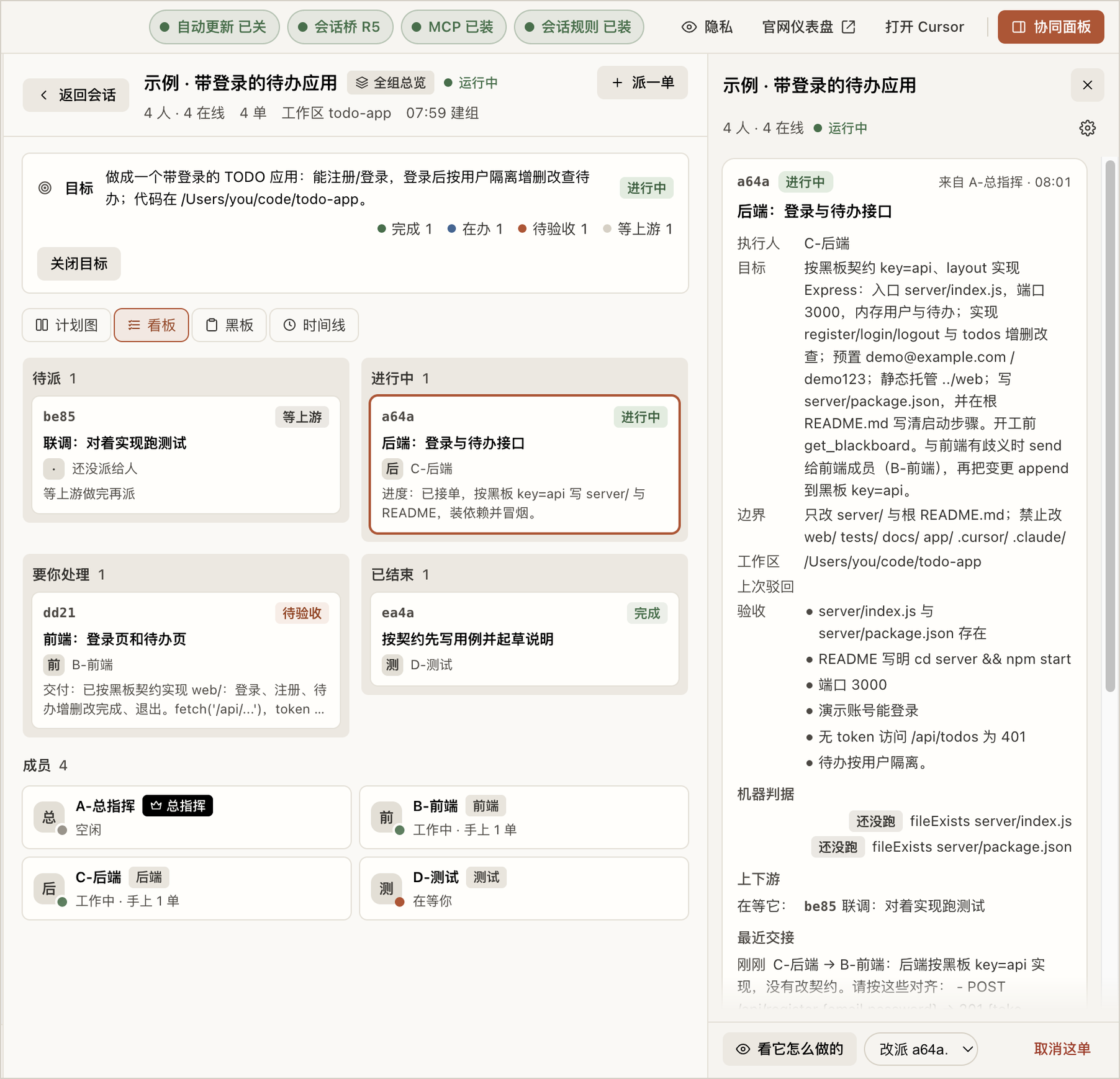Open the dd21 前端 task card
The width and height of the screenshot is (1120, 1079).
(186, 661)
